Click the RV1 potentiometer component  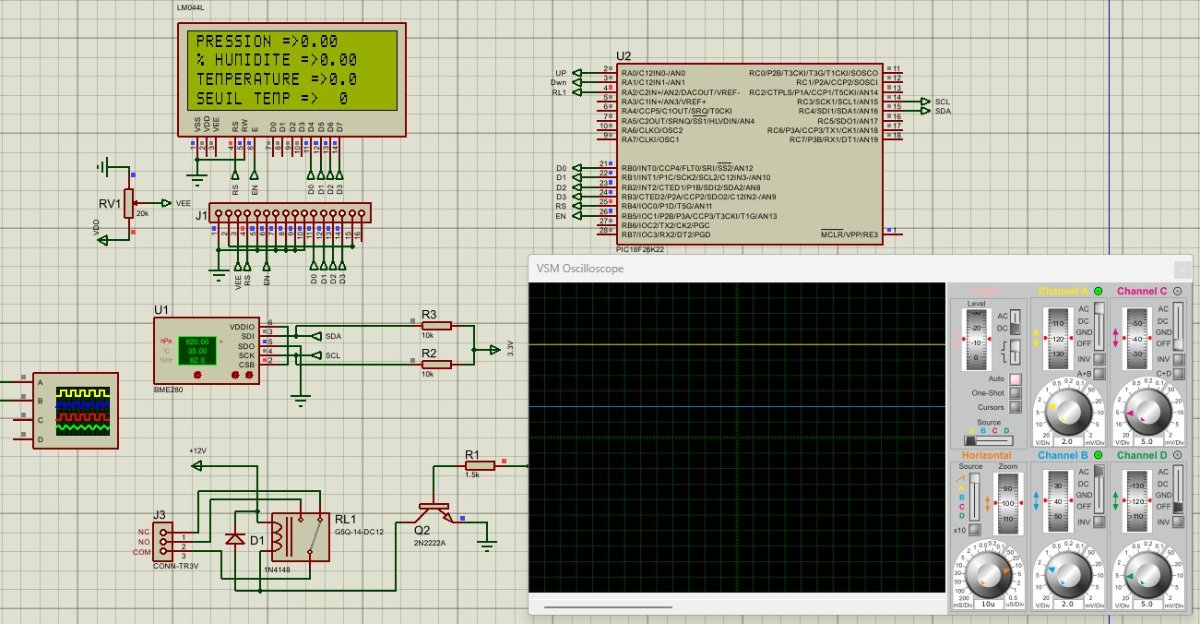(128, 202)
